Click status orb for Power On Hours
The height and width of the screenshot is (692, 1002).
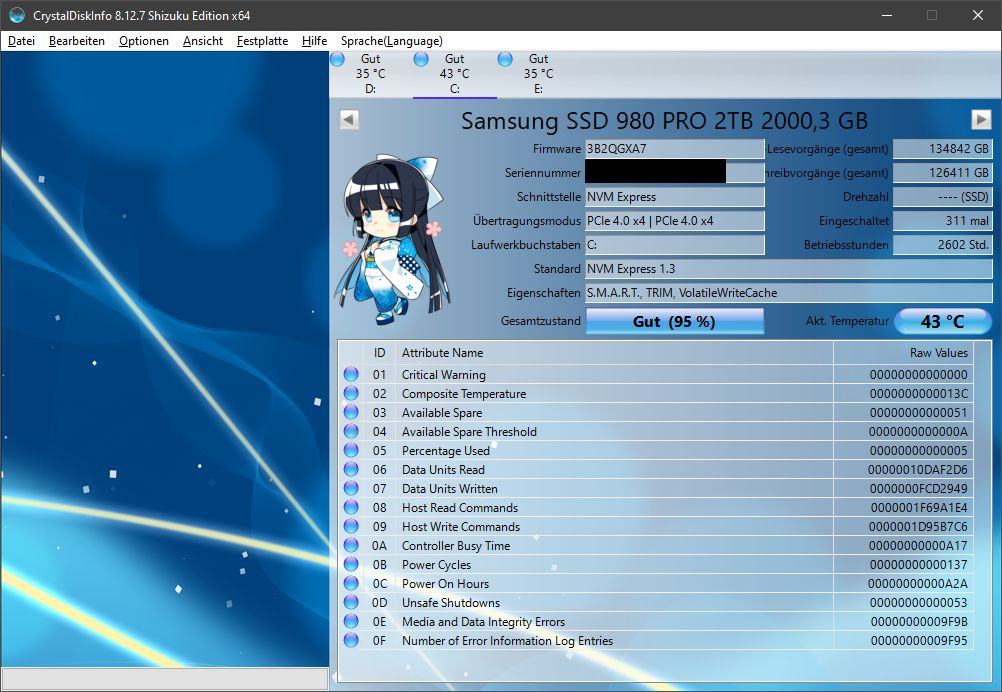351,583
